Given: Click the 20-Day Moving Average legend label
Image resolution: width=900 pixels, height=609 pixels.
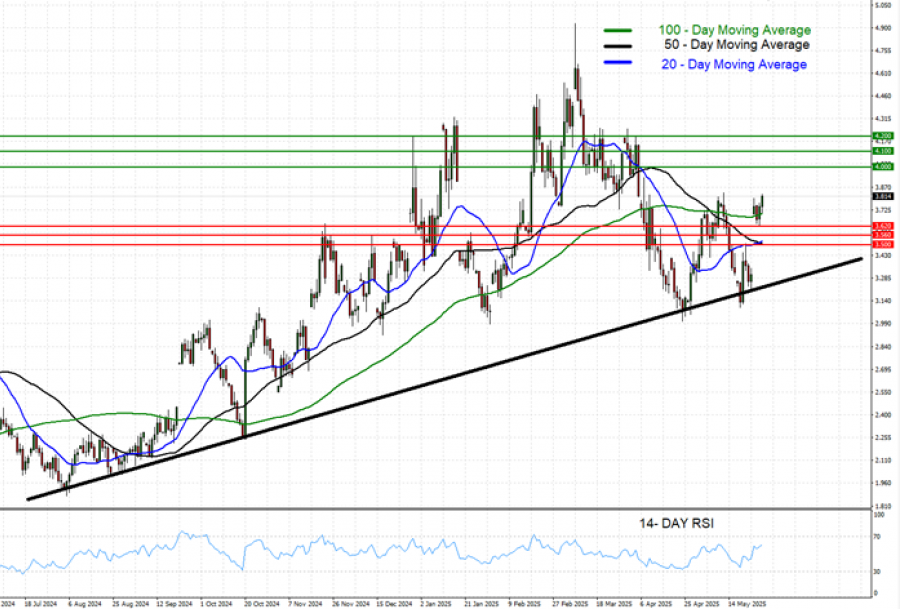Looking at the screenshot, I should pos(733,64).
